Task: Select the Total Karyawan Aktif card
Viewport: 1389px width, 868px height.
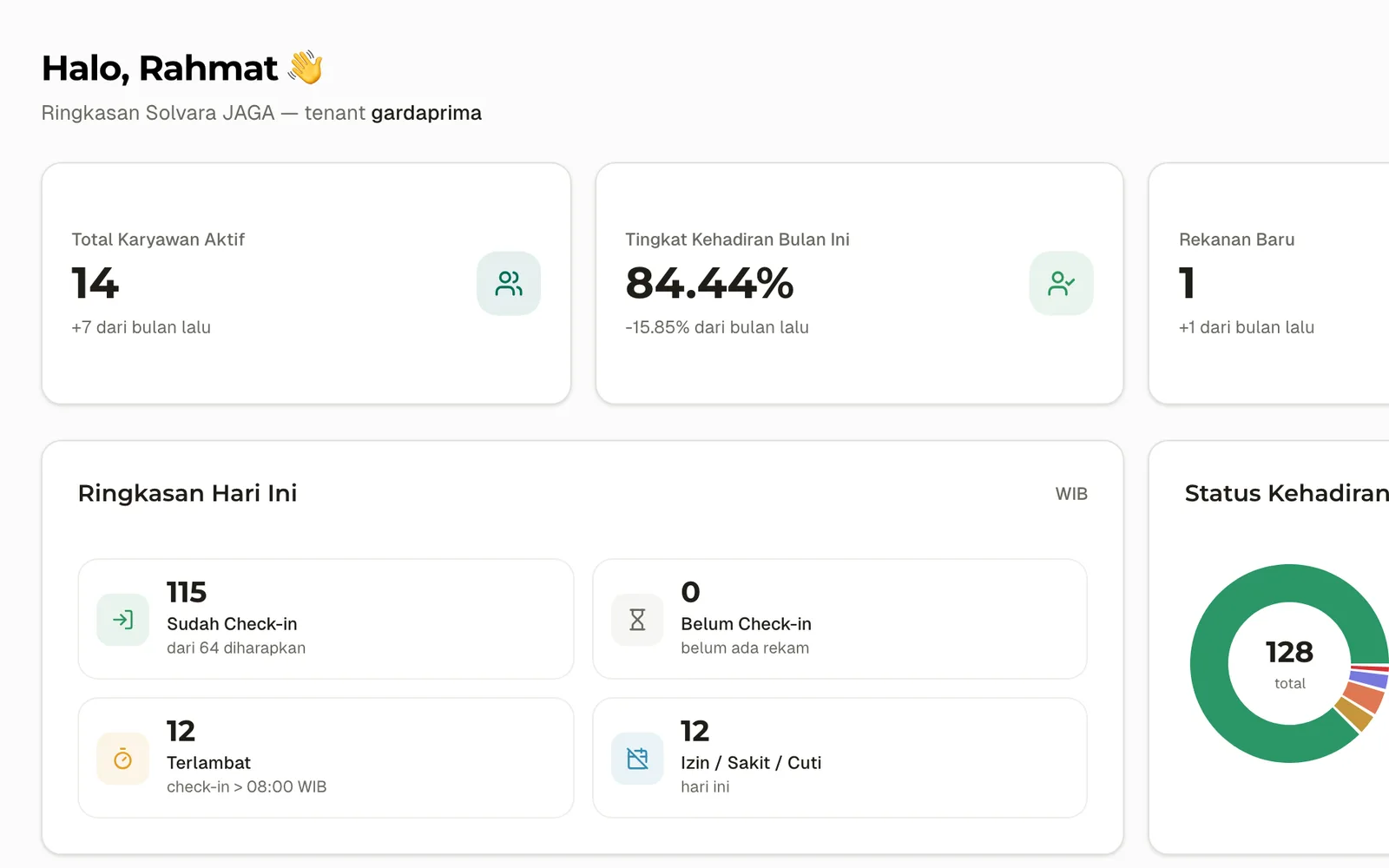Action: click(306, 283)
